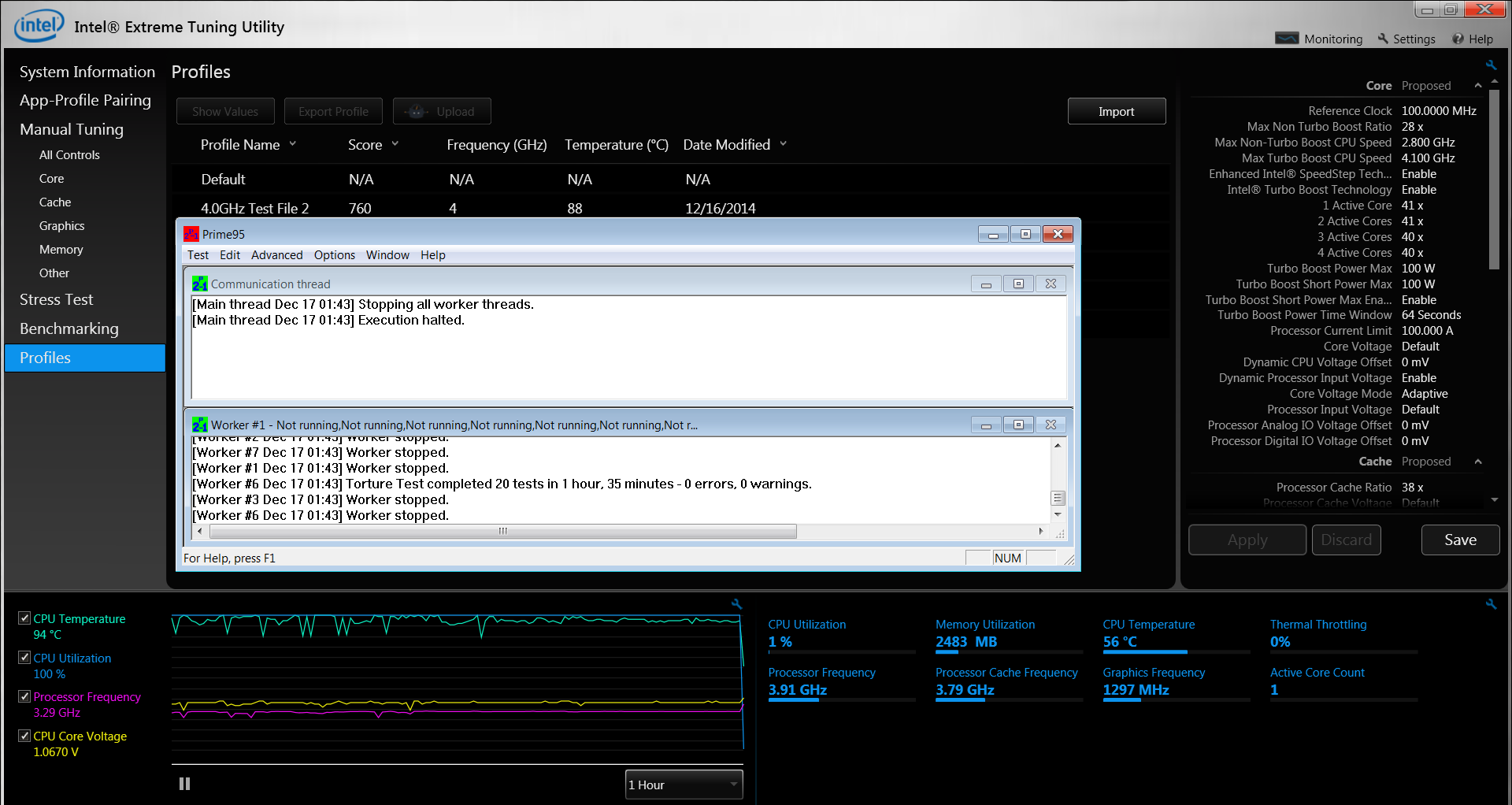
Task: Click the Save button
Action: [x=1460, y=540]
